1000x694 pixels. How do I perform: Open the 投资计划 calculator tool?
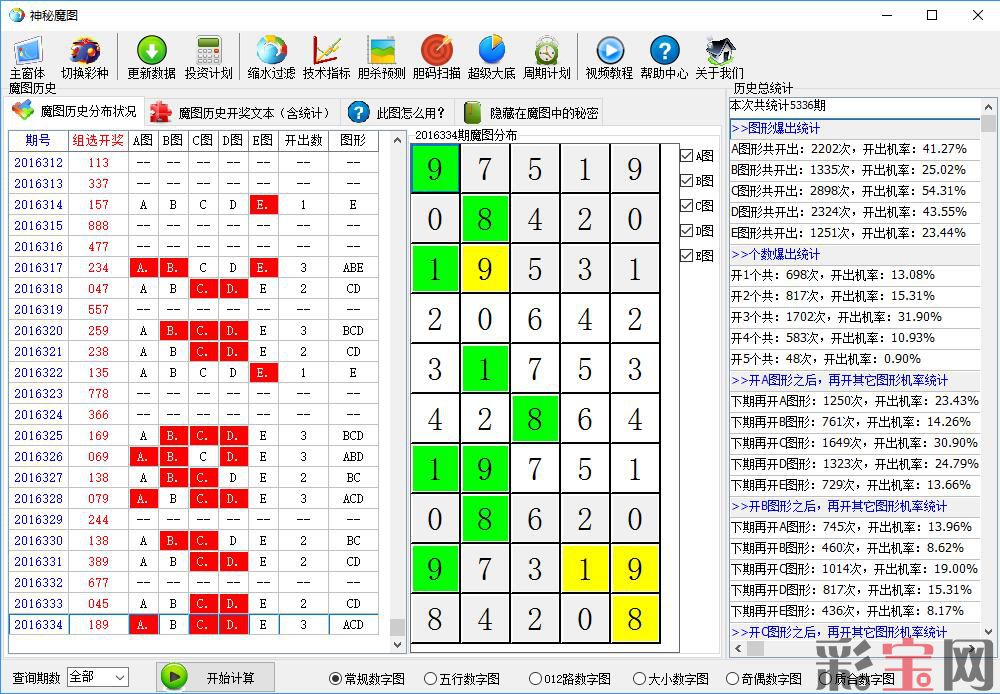[208, 57]
